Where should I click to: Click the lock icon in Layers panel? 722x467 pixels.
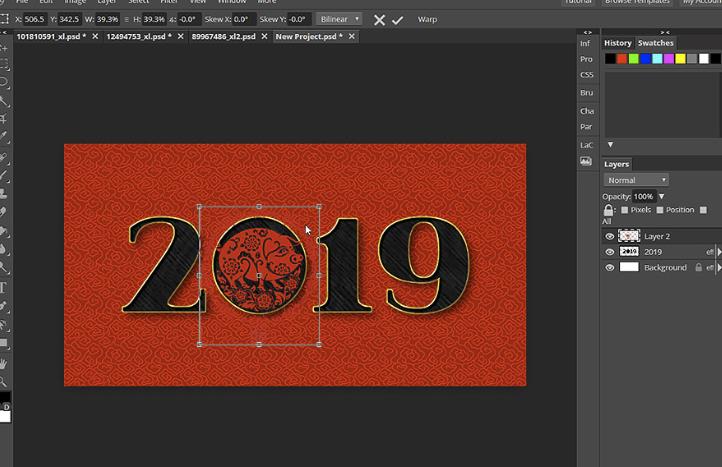pyautogui.click(x=608, y=210)
